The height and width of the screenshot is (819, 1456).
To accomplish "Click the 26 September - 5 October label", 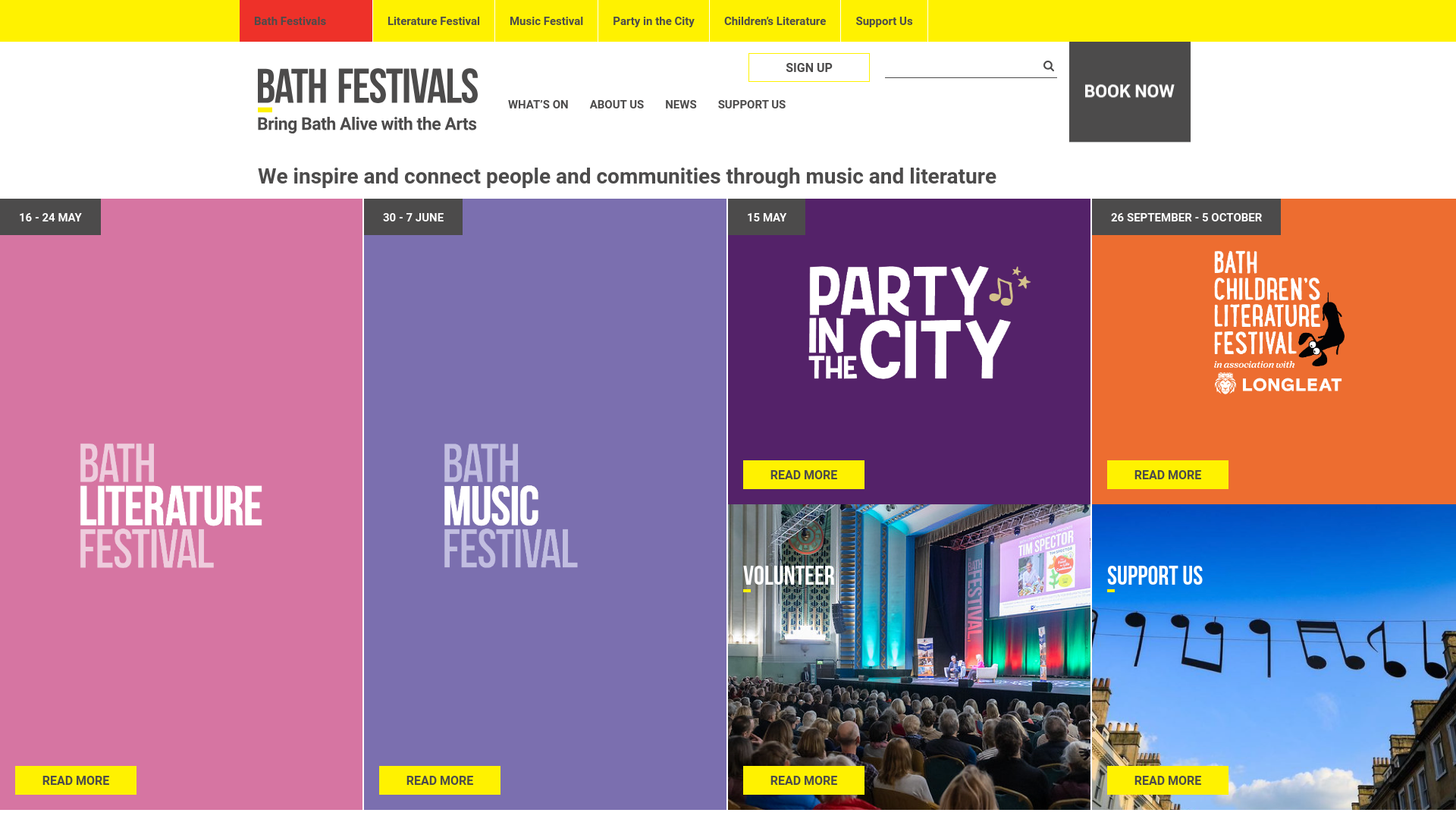I will (x=1186, y=217).
